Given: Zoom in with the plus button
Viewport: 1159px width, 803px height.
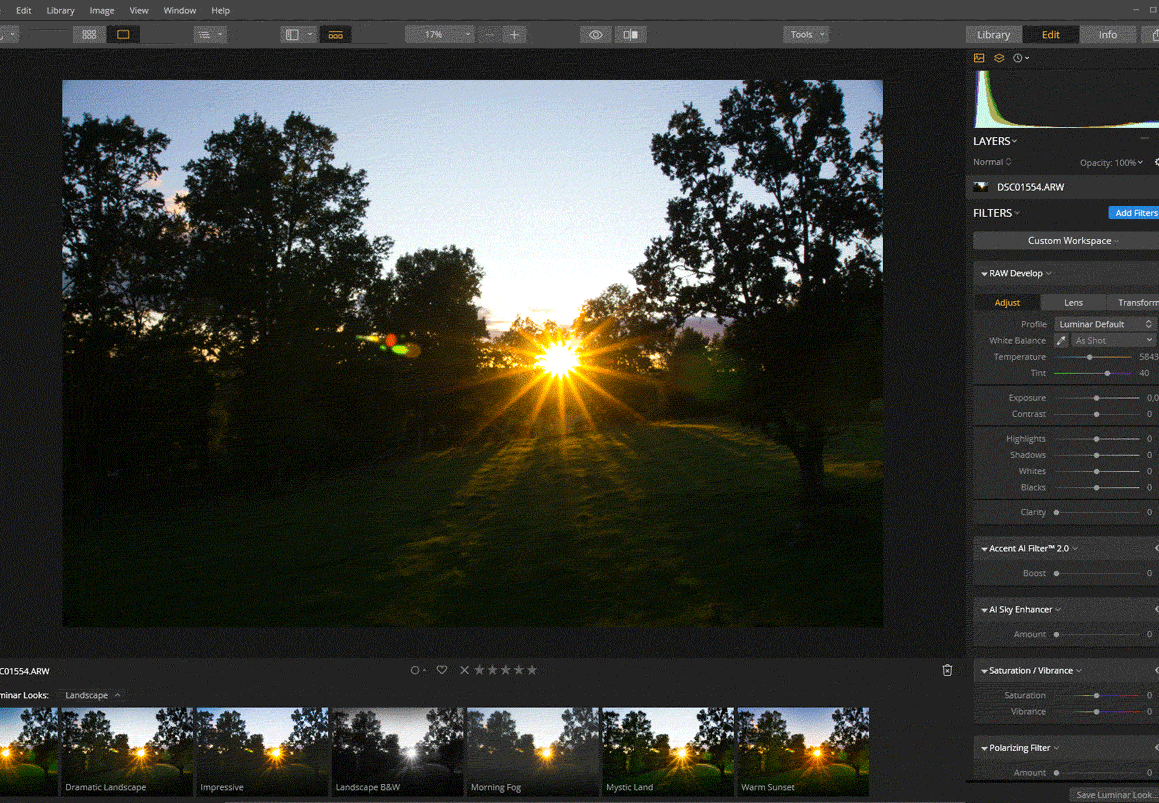Looking at the screenshot, I should pos(514,34).
